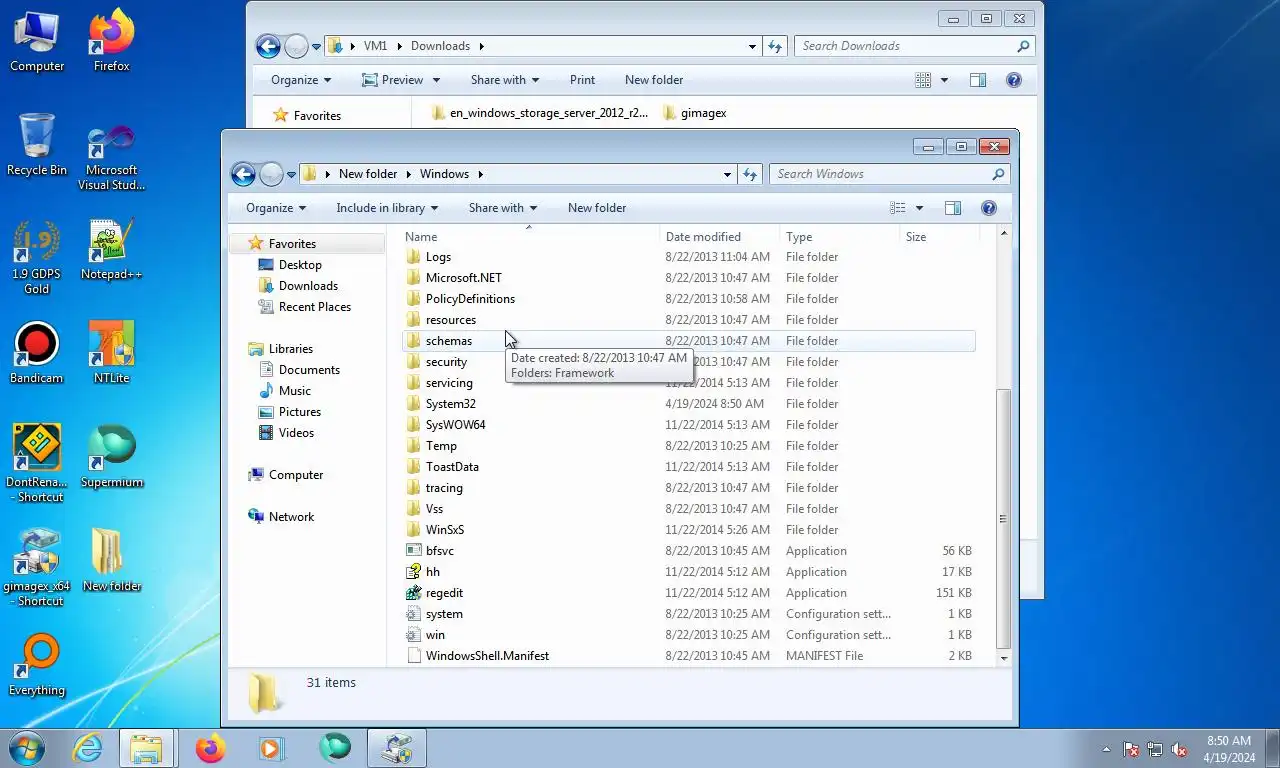
Task: Show hidden tray icons arrow
Action: click(x=1106, y=749)
